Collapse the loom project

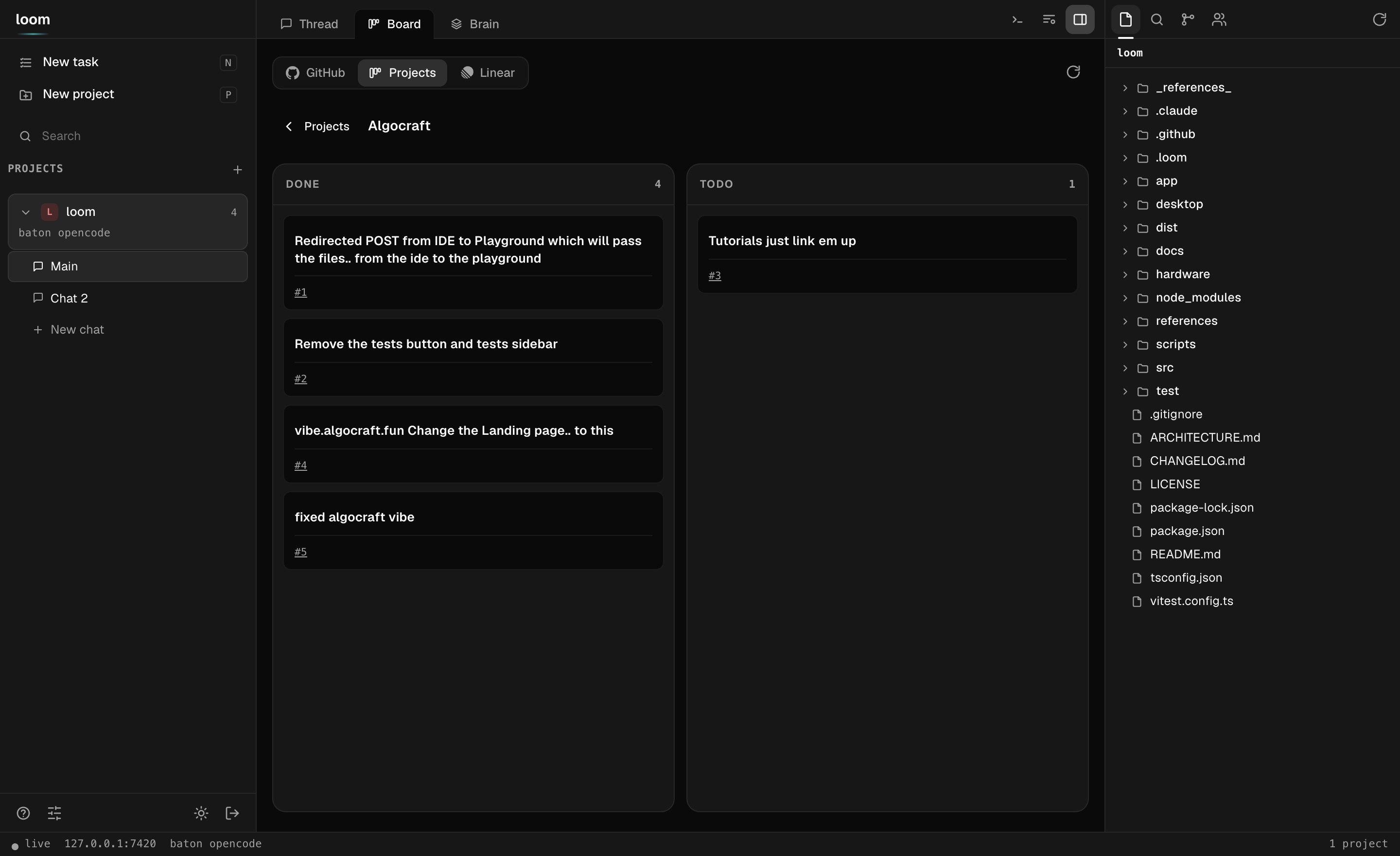[x=26, y=212]
